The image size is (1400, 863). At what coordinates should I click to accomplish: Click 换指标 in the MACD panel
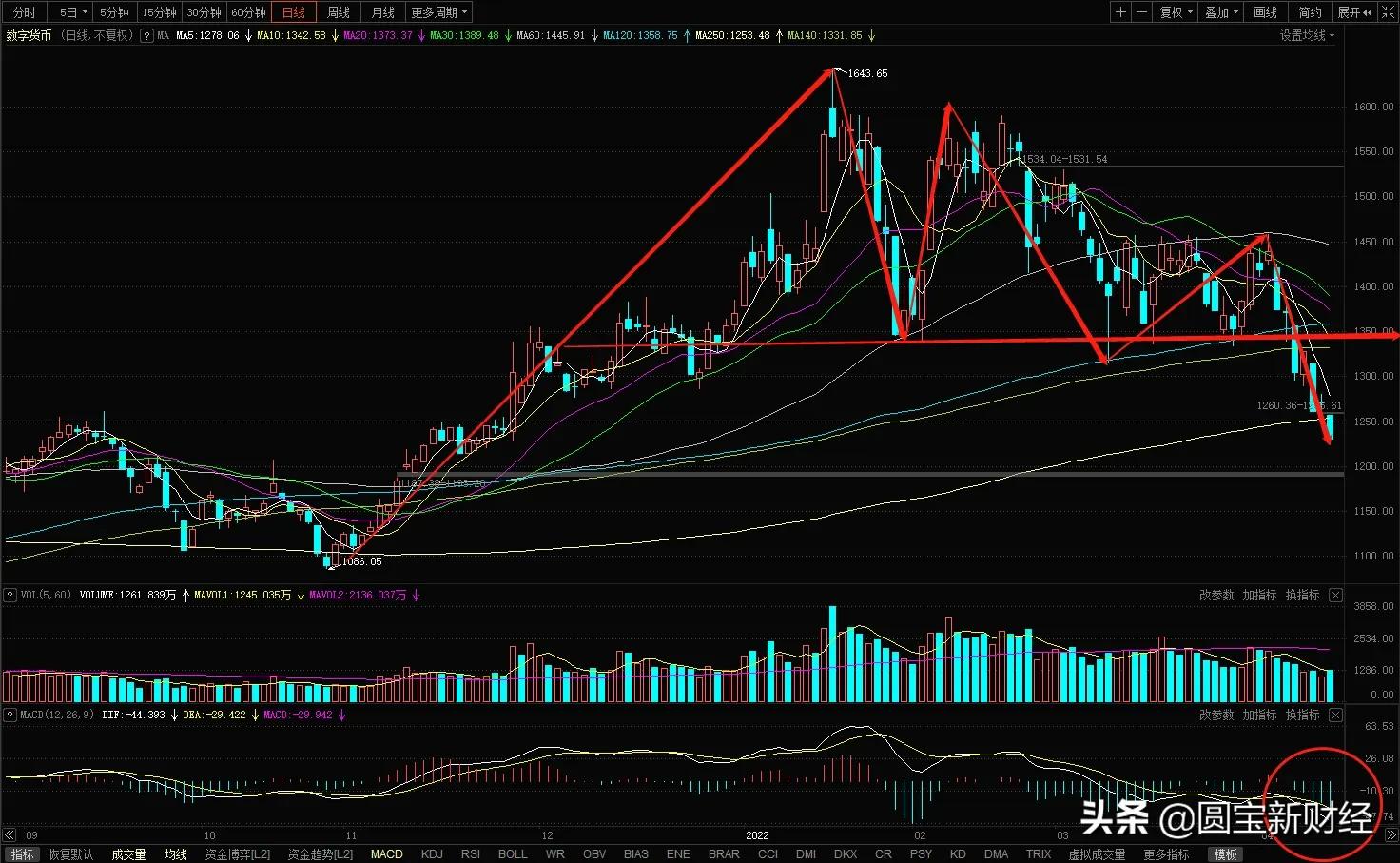coord(1302,715)
